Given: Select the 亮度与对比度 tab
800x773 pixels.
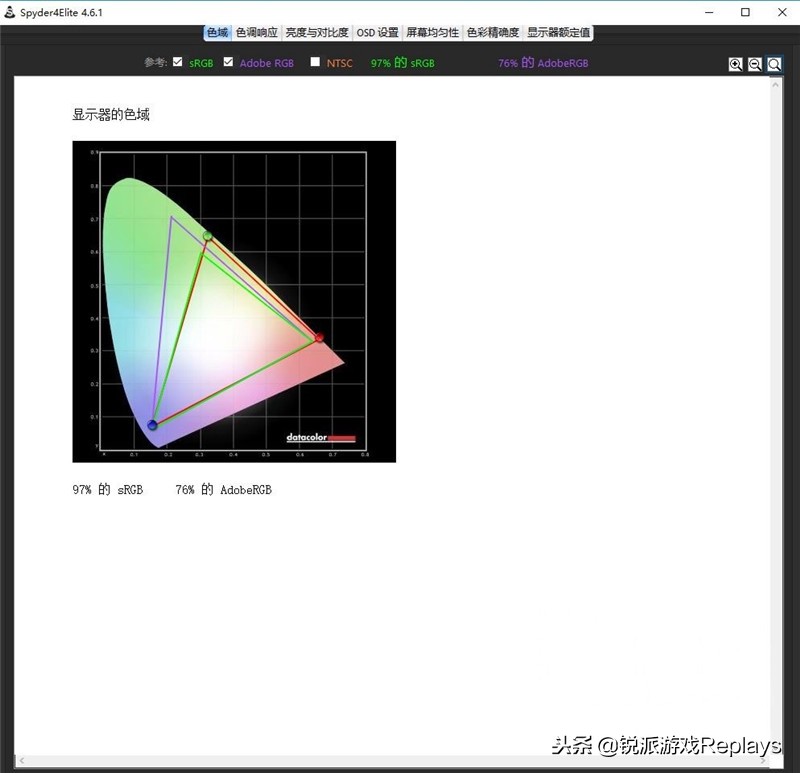Looking at the screenshot, I should point(316,32).
